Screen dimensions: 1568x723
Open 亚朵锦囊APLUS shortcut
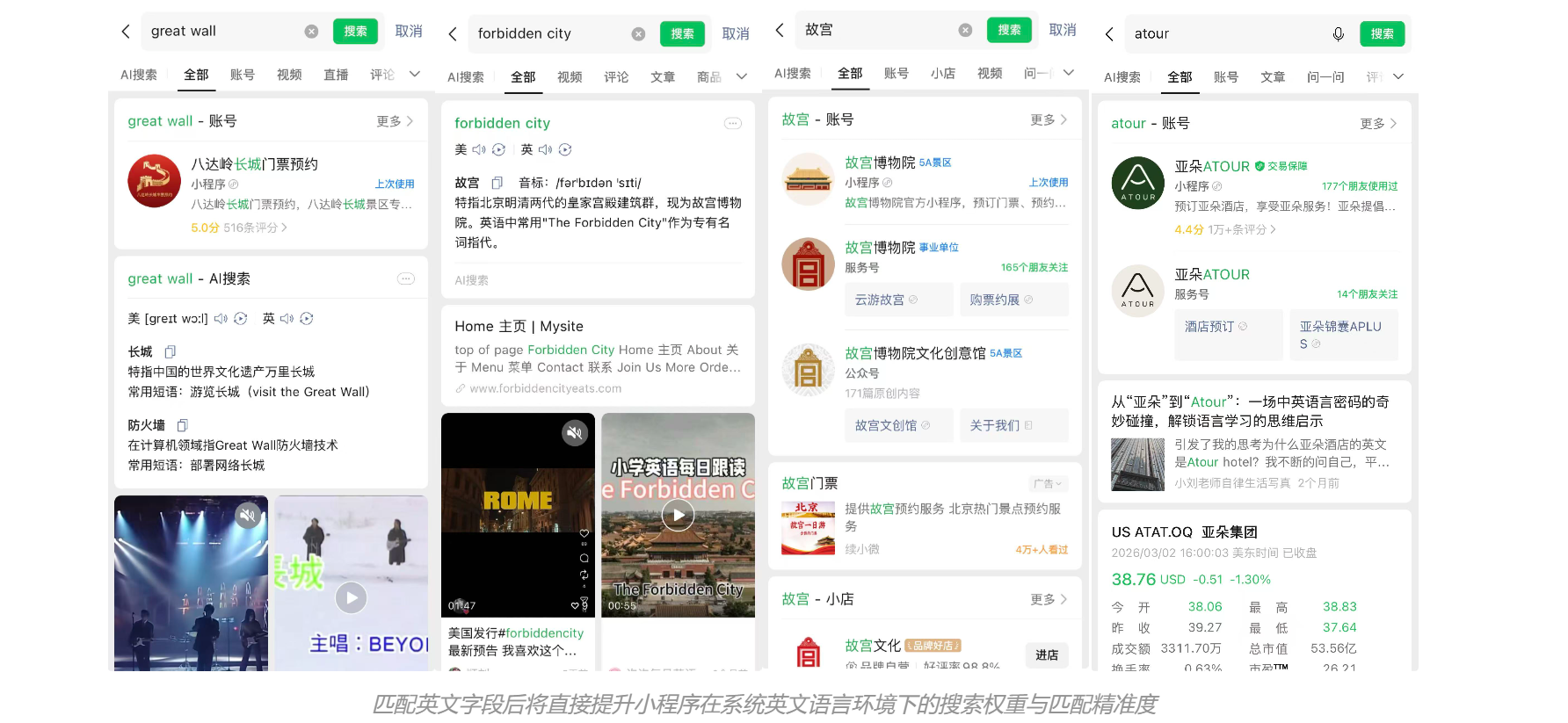click(1344, 335)
